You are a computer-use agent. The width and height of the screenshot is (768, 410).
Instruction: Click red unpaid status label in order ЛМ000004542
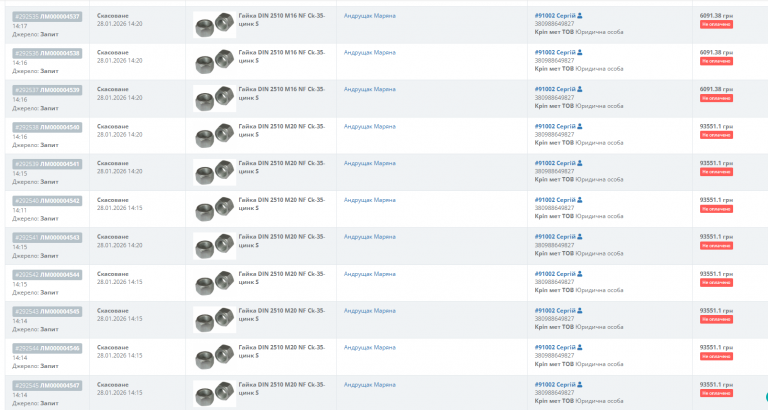(716, 209)
